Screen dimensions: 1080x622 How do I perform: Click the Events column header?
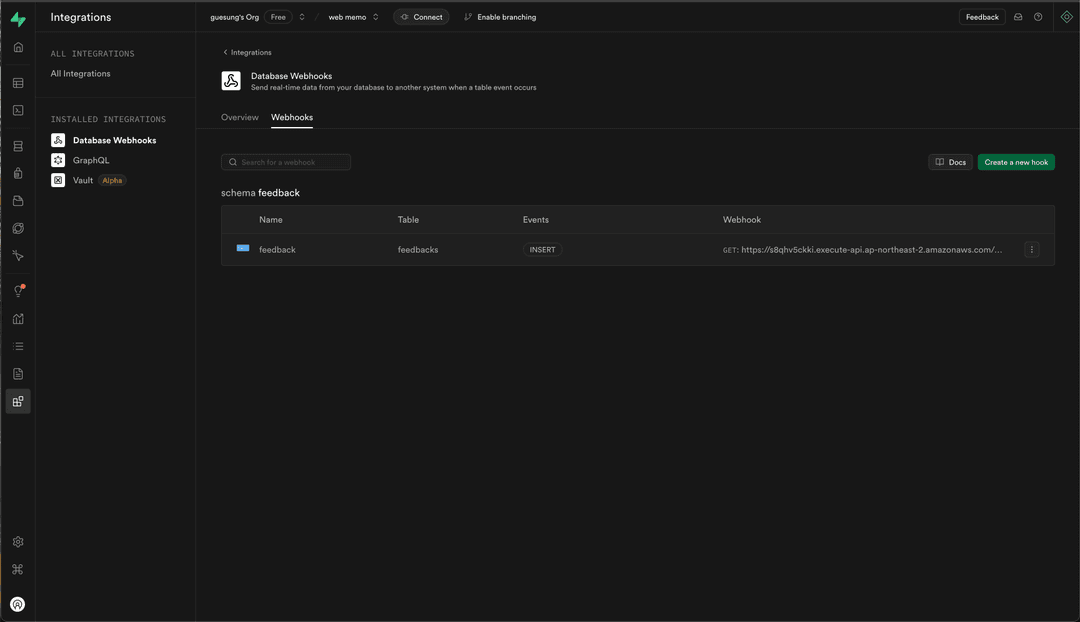pyautogui.click(x=535, y=220)
